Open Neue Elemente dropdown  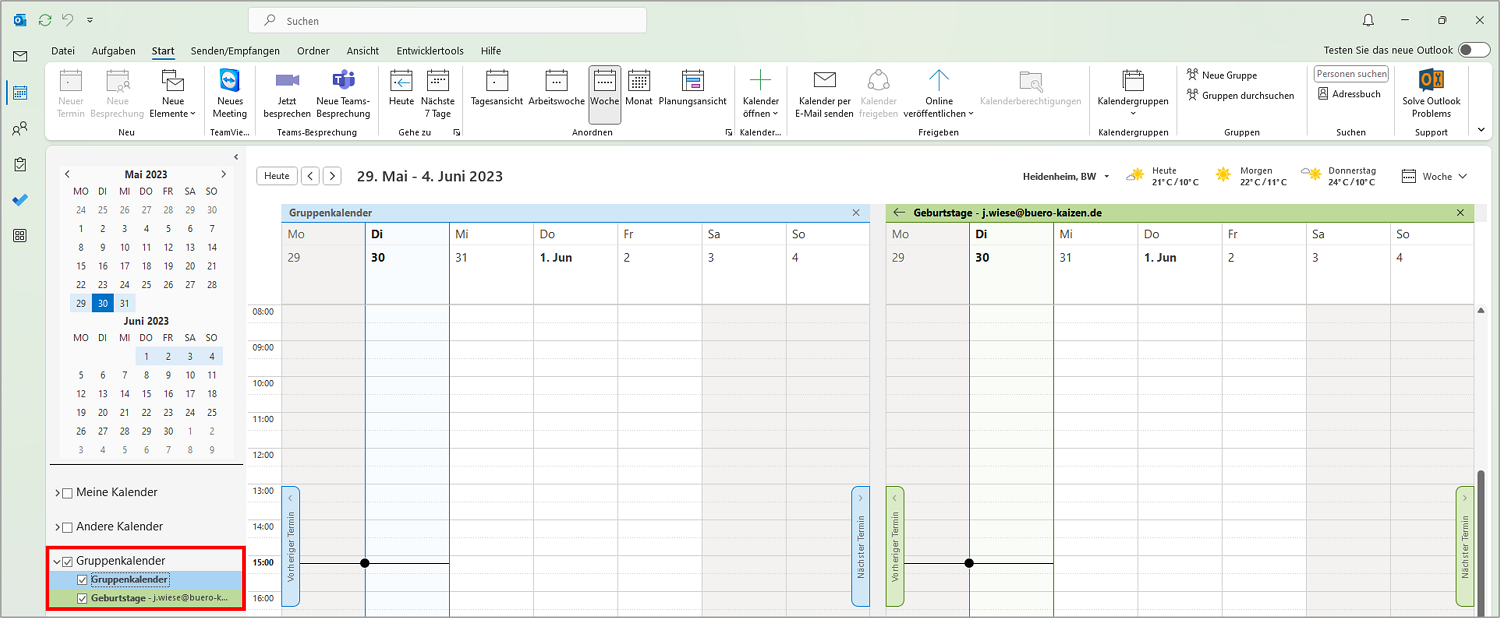[172, 94]
